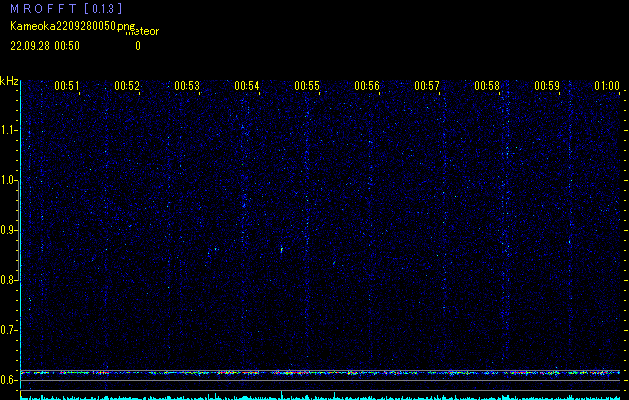Viewport: 629px width, 400px height.
Task: Click the cyan intensity graph at the bottom
Action: [x=320, y=396]
